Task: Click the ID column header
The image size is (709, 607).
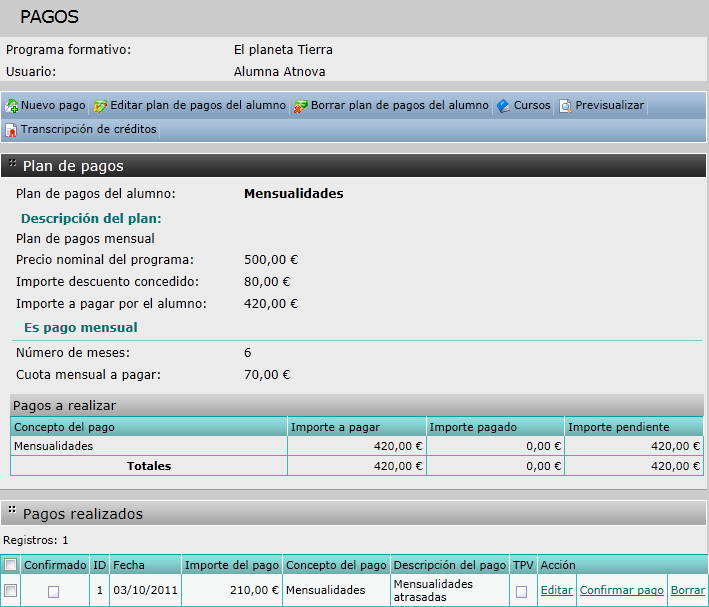Action: pyautogui.click(x=99, y=565)
